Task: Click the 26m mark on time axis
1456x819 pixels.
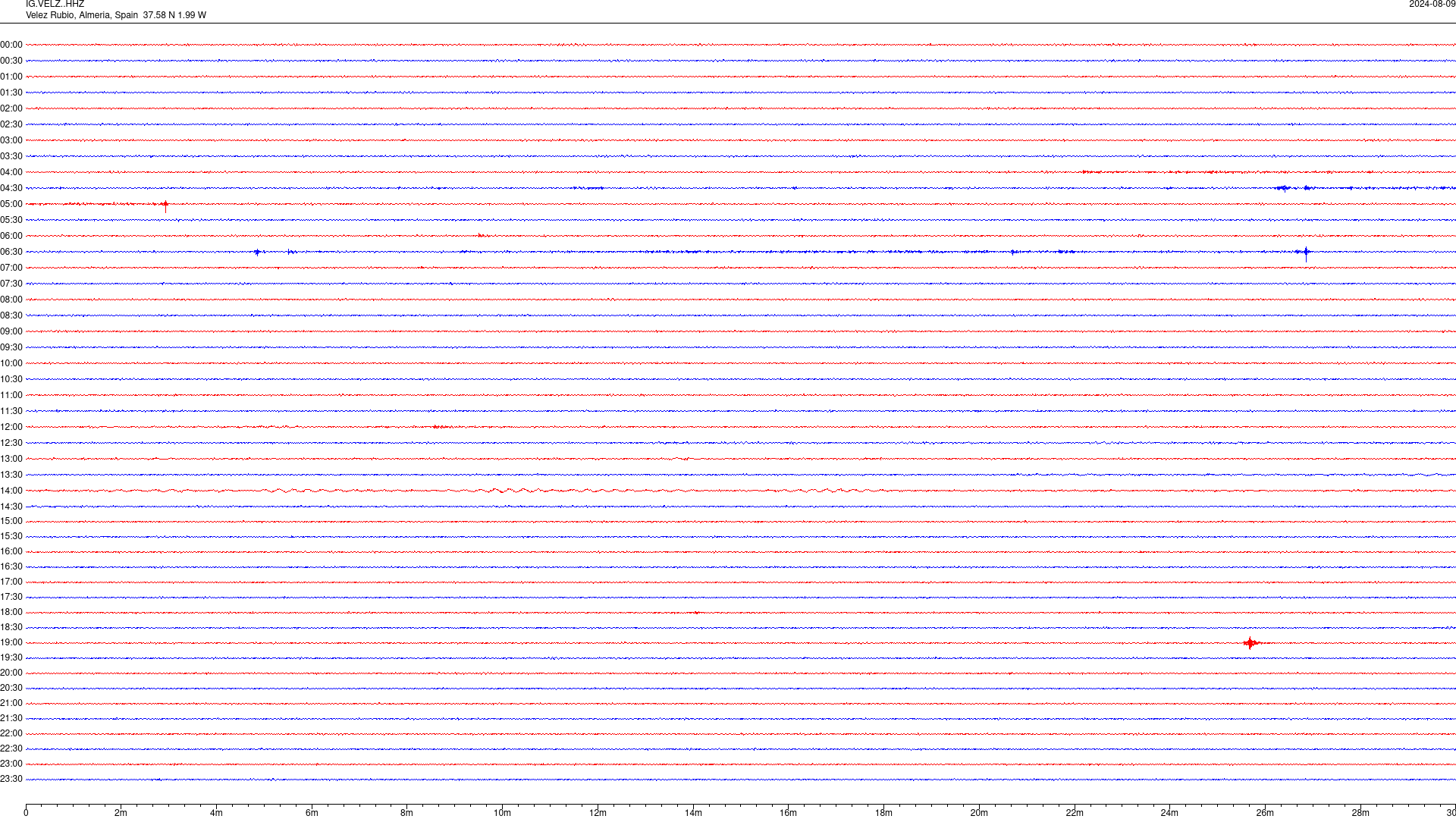Action: click(x=1265, y=813)
